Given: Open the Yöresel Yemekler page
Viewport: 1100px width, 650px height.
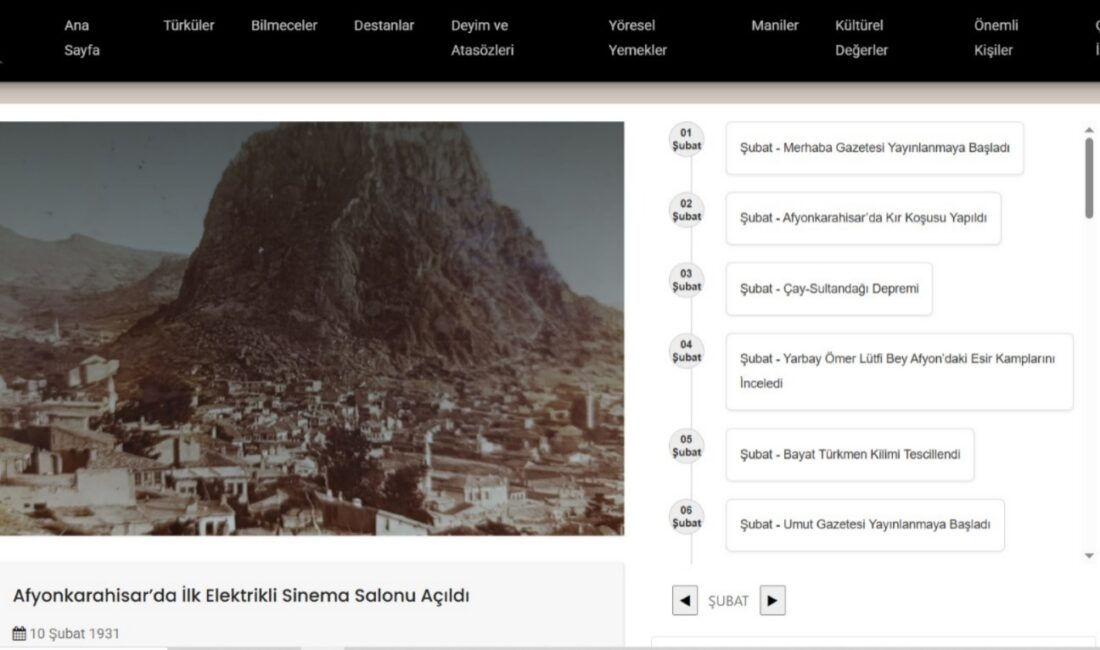Looking at the screenshot, I should [x=638, y=38].
